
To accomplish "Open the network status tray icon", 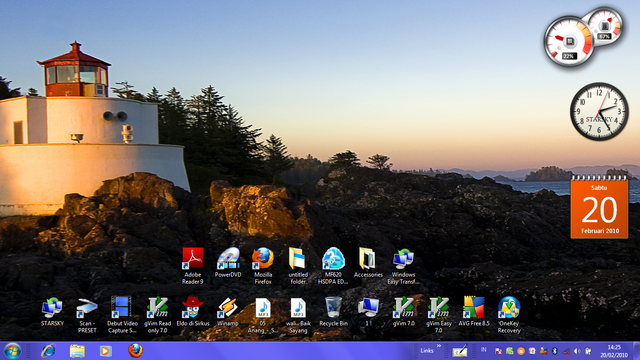I will click(566, 351).
